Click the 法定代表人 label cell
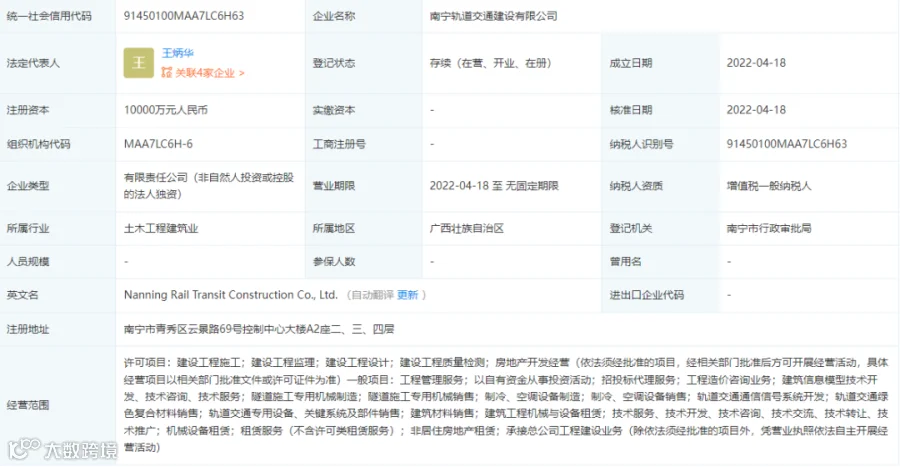This screenshot has width=900, height=467. [x=57, y=63]
